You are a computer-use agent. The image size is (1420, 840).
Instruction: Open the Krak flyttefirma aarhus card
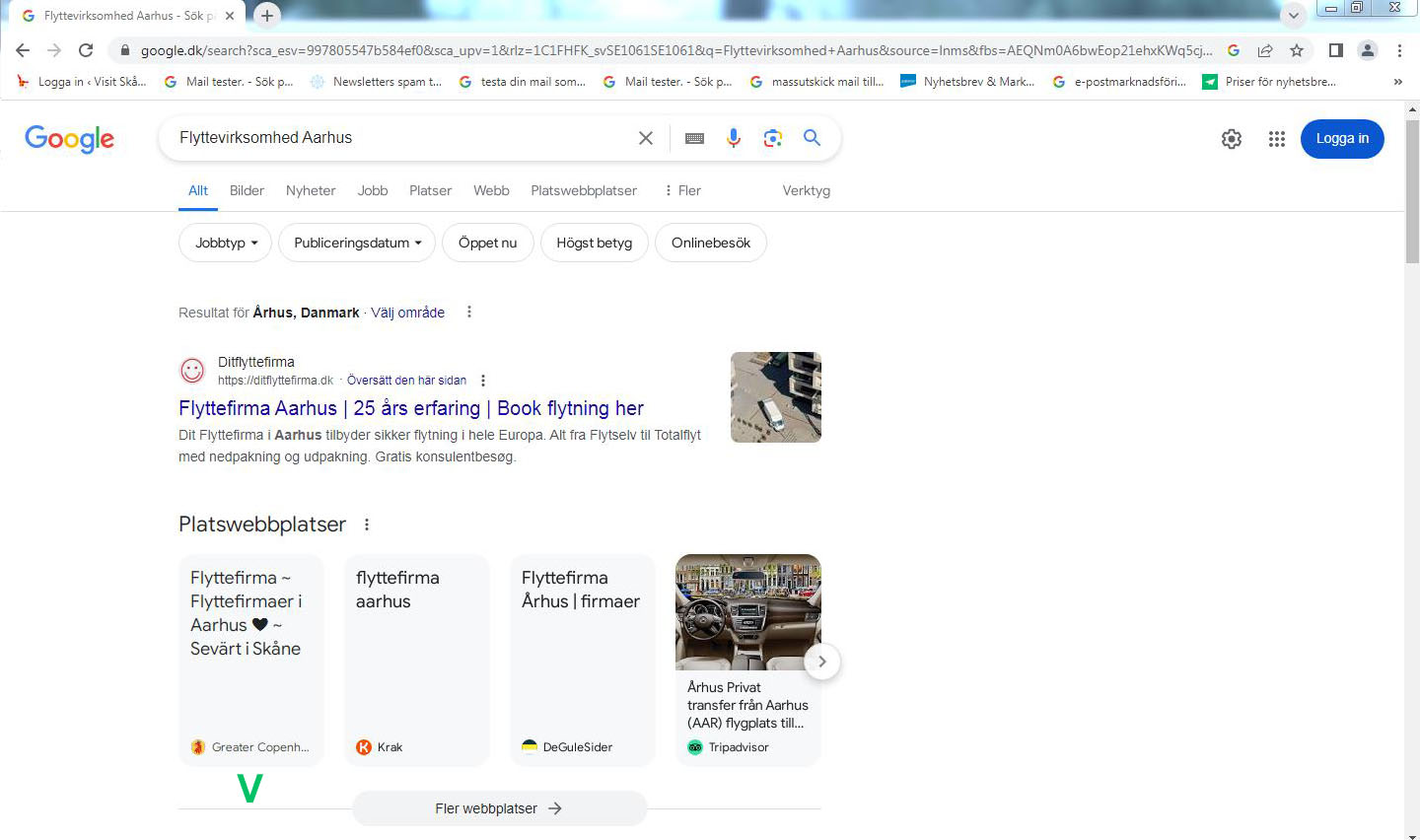417,661
